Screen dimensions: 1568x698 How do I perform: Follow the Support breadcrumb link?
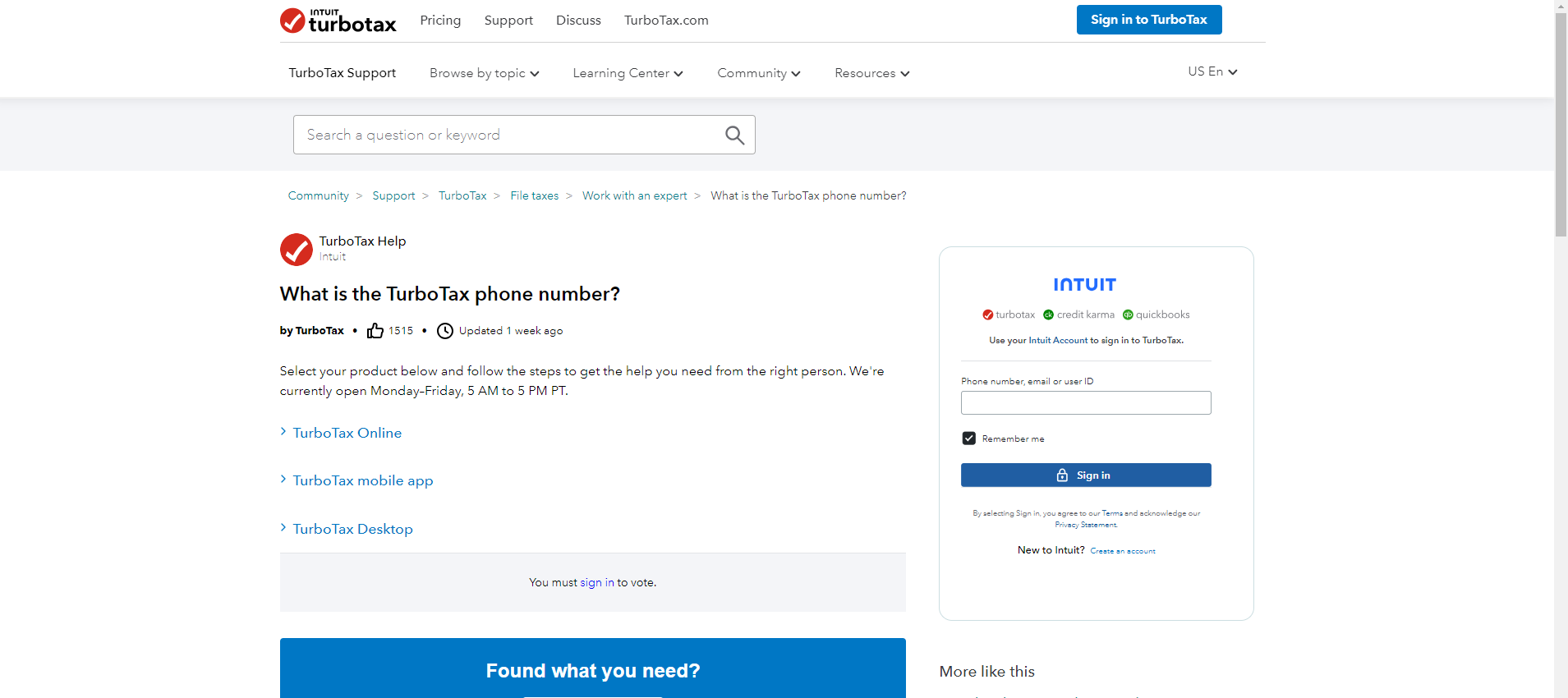pyautogui.click(x=393, y=195)
